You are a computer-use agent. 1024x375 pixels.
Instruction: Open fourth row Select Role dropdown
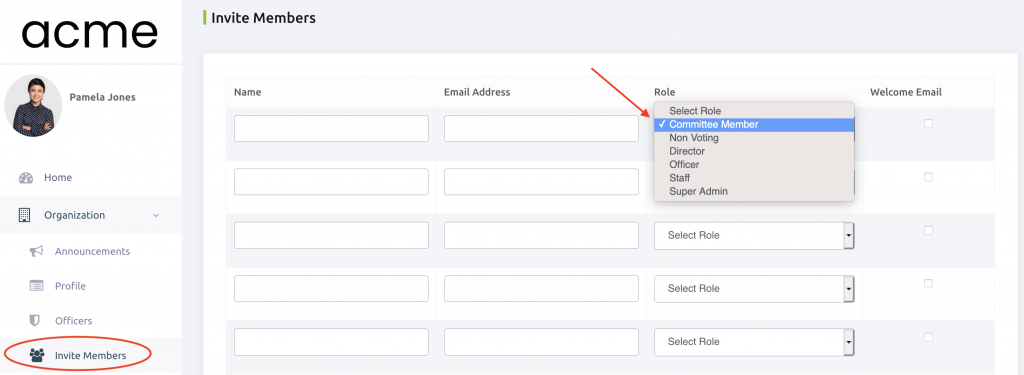pyautogui.click(x=754, y=289)
